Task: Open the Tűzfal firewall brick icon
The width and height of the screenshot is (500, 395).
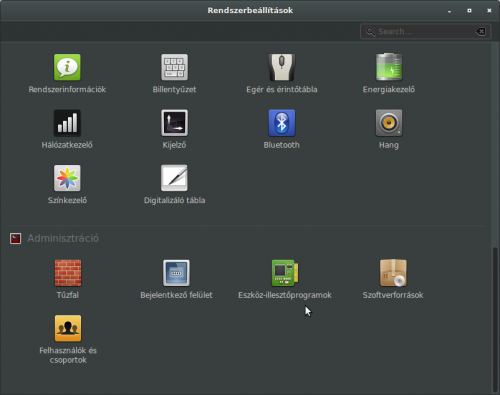Action: pyautogui.click(x=68, y=273)
